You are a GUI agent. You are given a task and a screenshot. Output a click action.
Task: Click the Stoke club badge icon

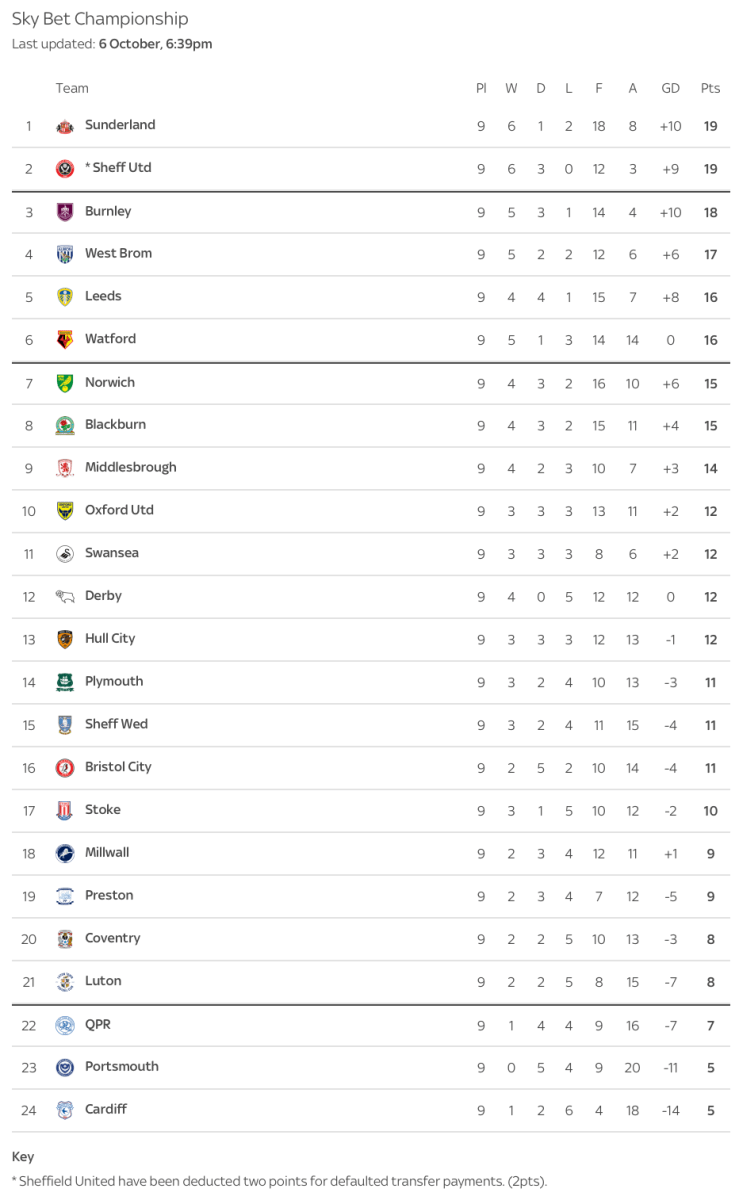click(x=65, y=811)
